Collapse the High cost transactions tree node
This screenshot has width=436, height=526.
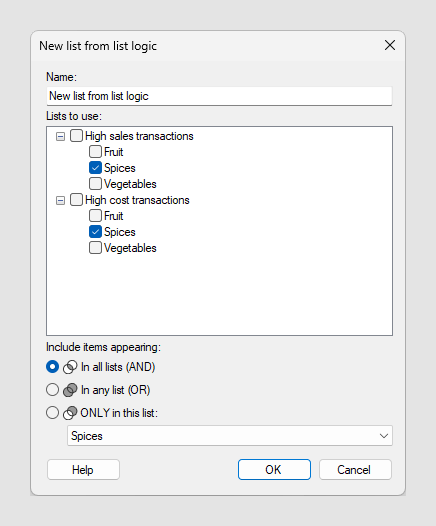(x=60, y=201)
